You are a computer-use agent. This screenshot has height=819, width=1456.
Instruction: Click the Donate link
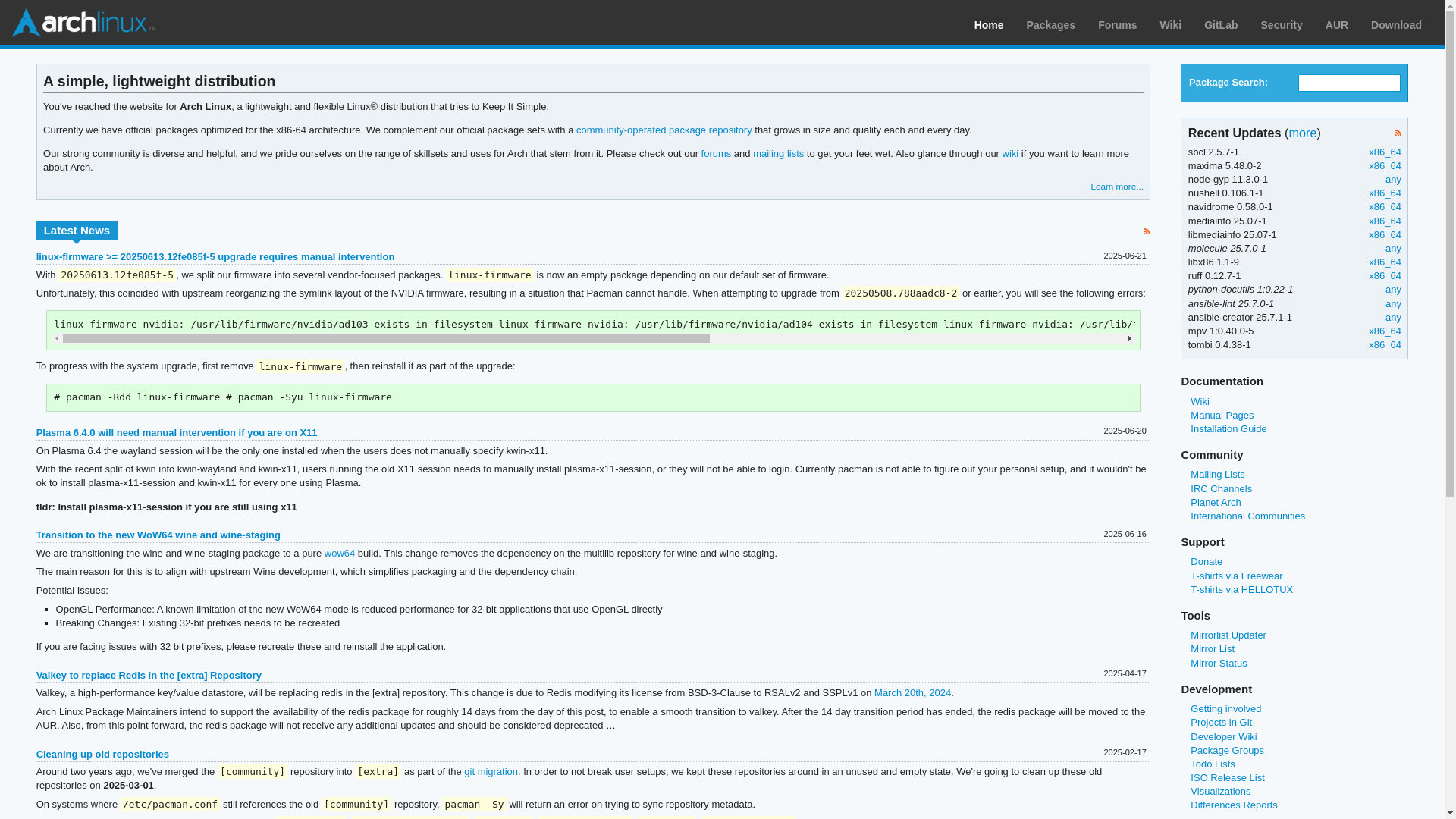click(x=1206, y=562)
